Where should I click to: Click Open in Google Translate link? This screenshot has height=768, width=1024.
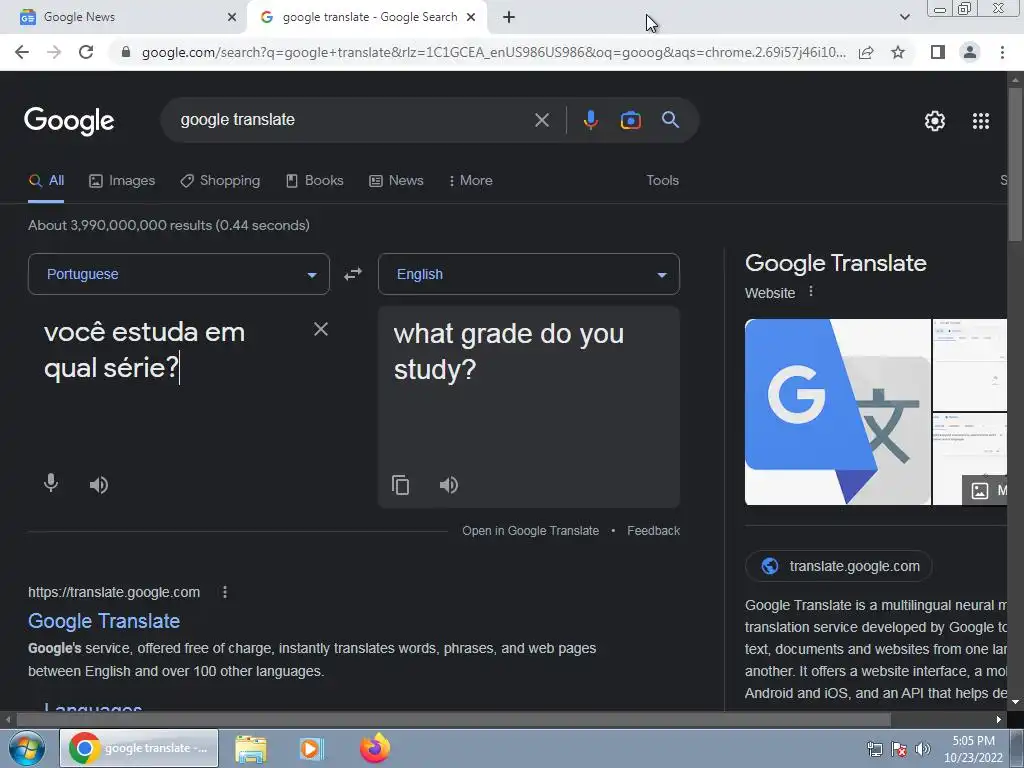(530, 531)
